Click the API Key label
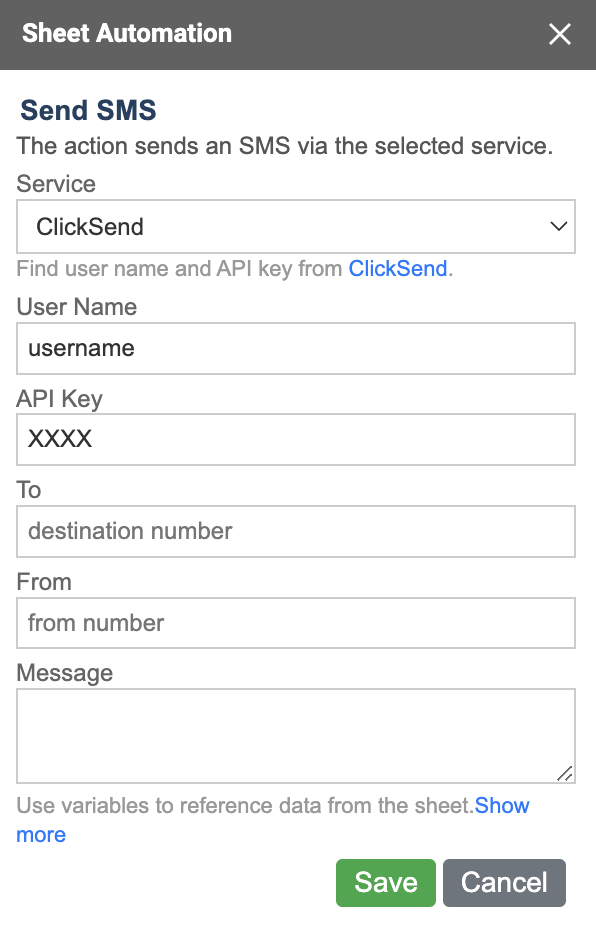This screenshot has height=926, width=596. click(60, 399)
